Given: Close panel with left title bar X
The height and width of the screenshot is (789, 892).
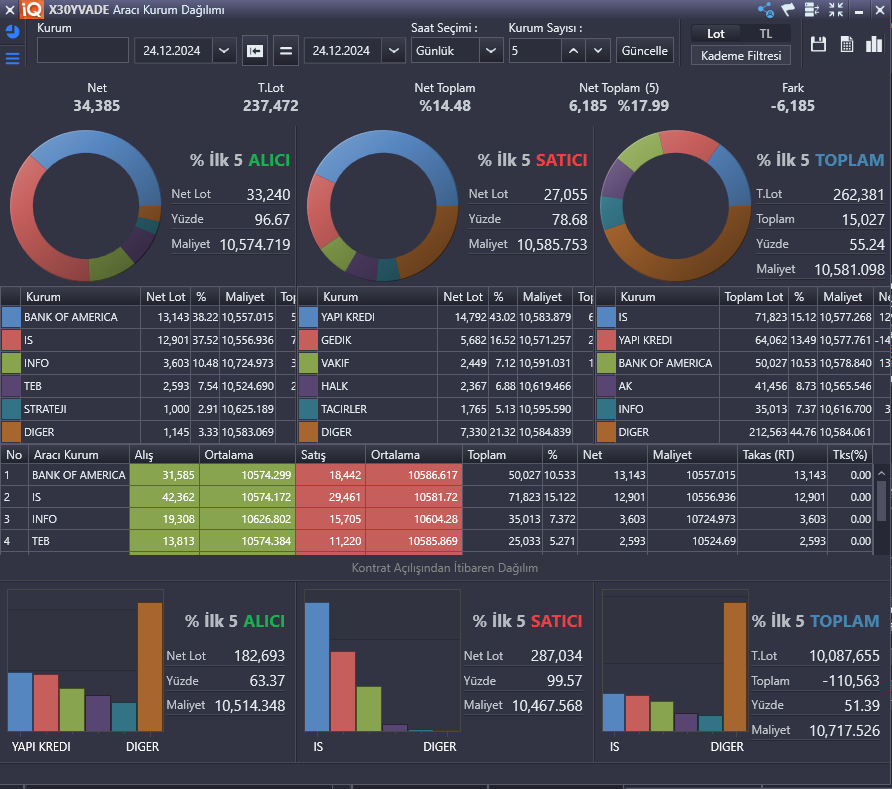Looking at the screenshot, I should (x=10, y=10).
